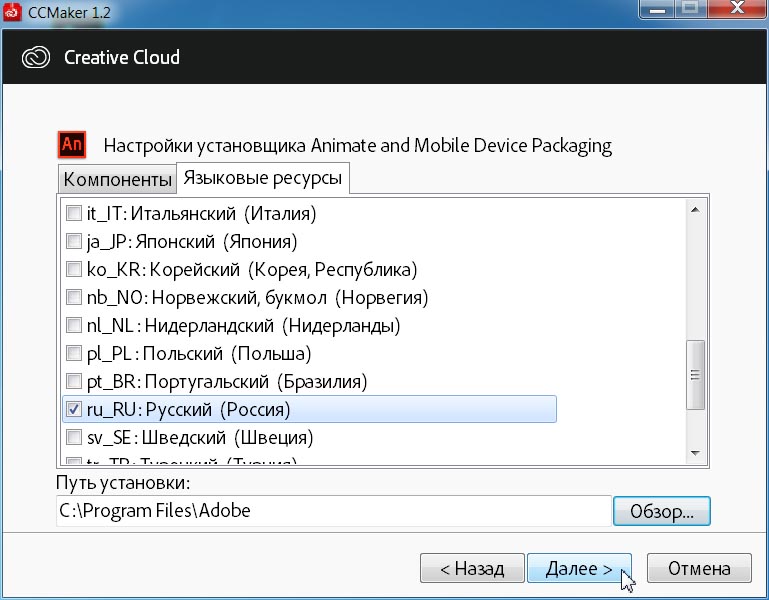Minimize the CCMaker window
769x600 pixels.
coord(657,8)
